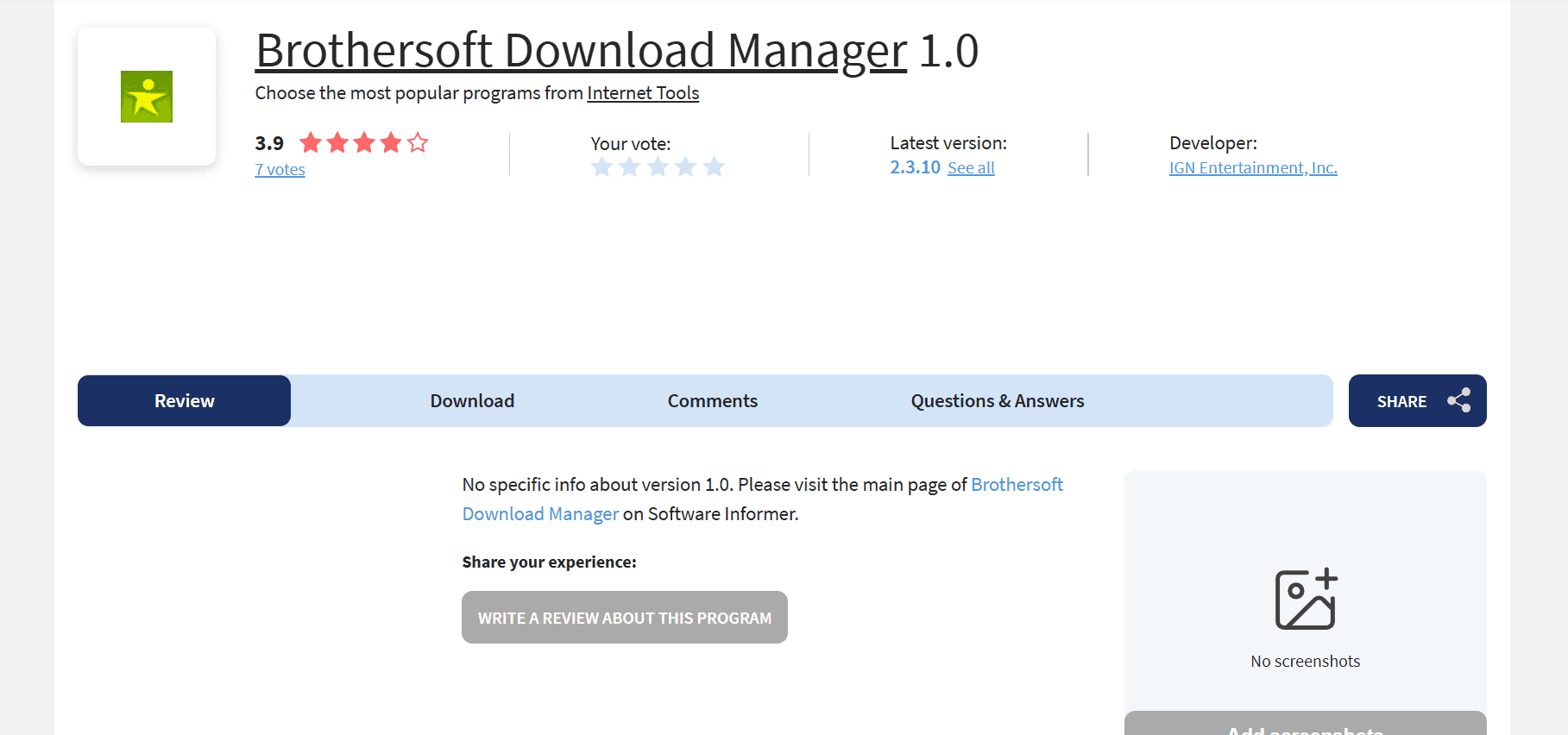Rate two stars in Your vote
The image size is (1568, 735).
(630, 167)
